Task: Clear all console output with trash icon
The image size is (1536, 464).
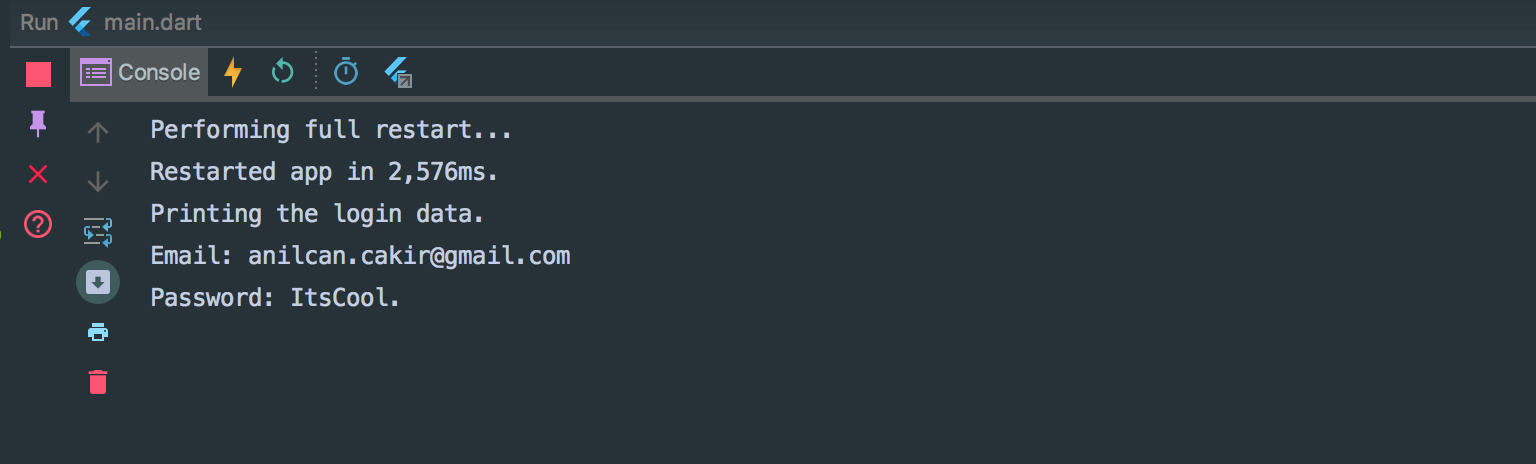Action: (98, 382)
